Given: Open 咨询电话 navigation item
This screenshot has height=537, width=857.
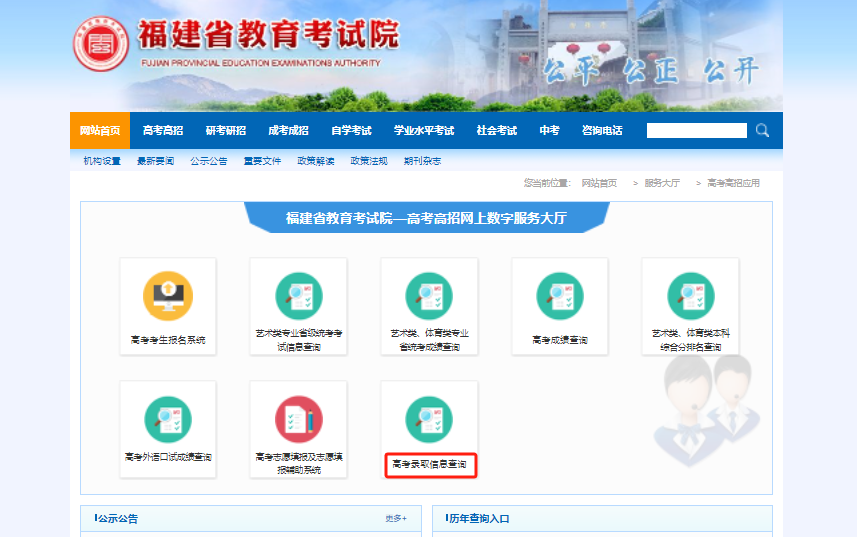Looking at the screenshot, I should [602, 131].
